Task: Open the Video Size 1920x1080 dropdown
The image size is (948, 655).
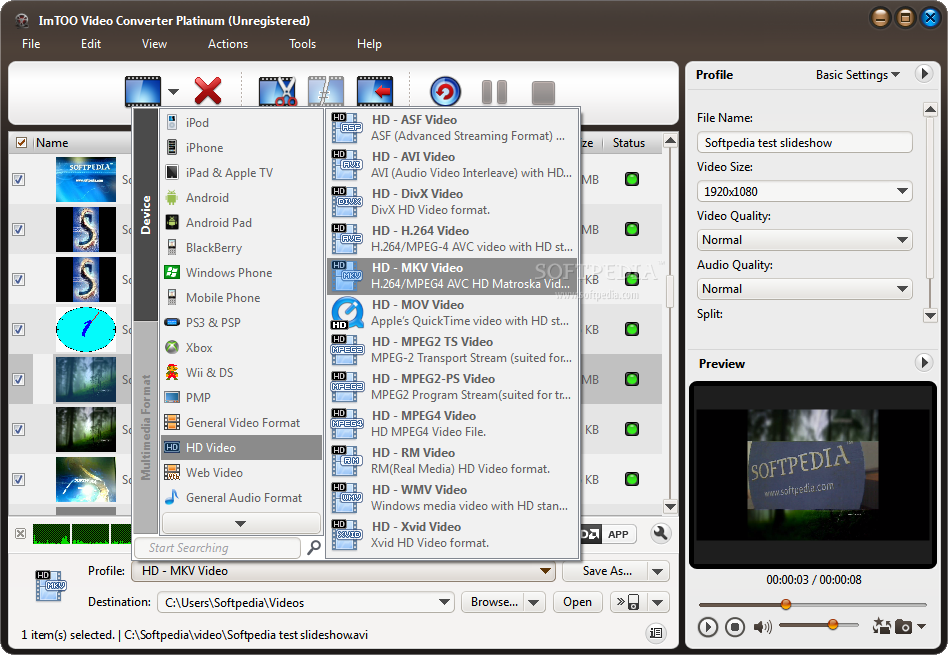Action: tap(804, 192)
